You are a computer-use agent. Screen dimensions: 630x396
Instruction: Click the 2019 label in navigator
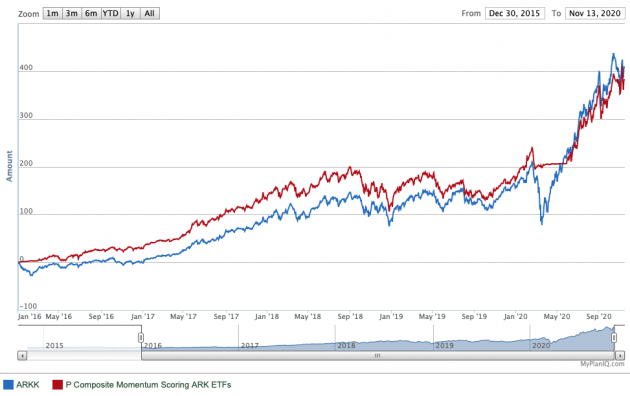pos(444,345)
